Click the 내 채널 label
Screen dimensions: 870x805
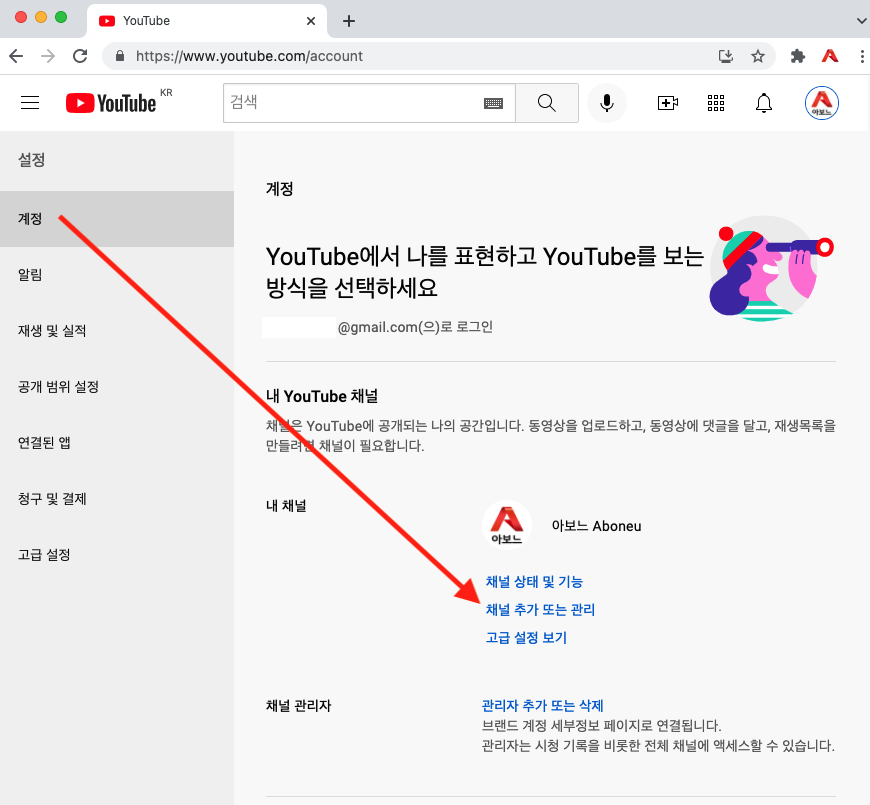(286, 506)
